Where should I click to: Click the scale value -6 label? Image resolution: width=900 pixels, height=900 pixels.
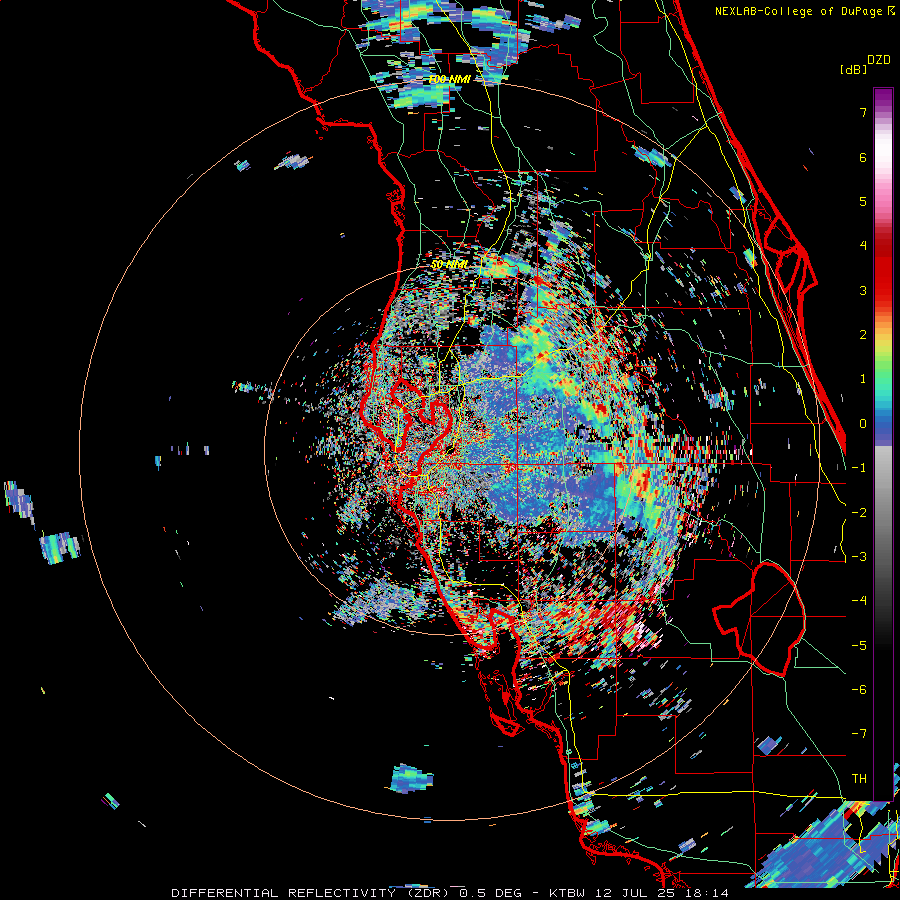pos(859,690)
